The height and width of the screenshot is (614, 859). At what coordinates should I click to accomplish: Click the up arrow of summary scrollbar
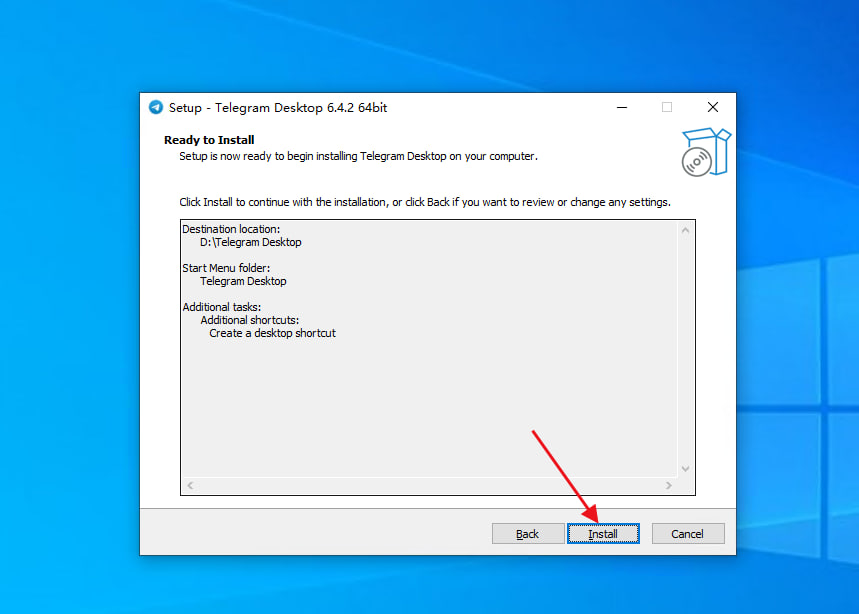click(x=685, y=231)
